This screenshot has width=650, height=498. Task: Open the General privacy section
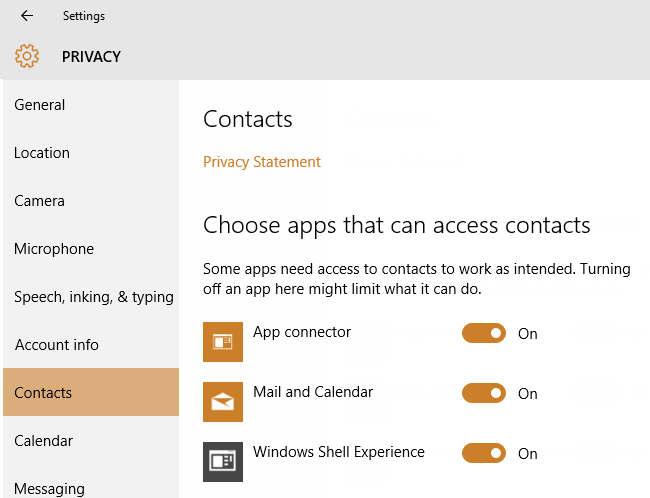[91, 105]
